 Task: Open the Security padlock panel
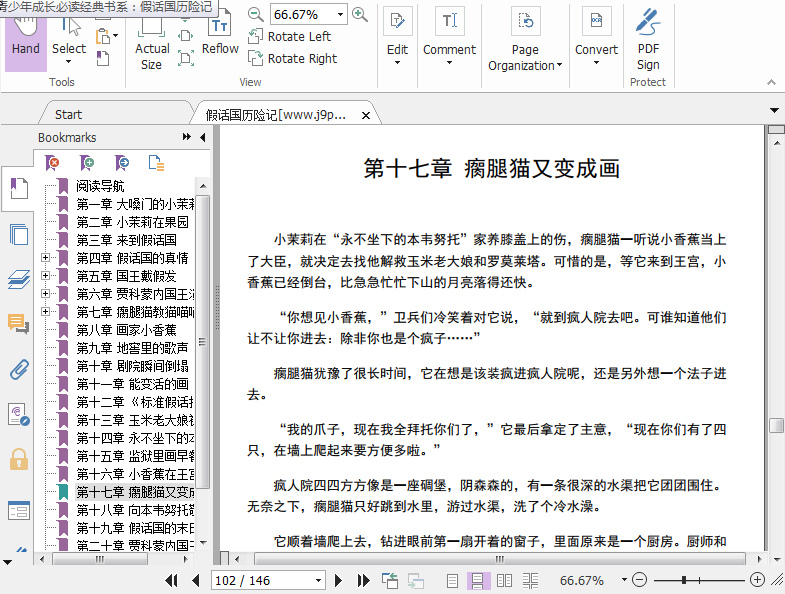(x=18, y=459)
